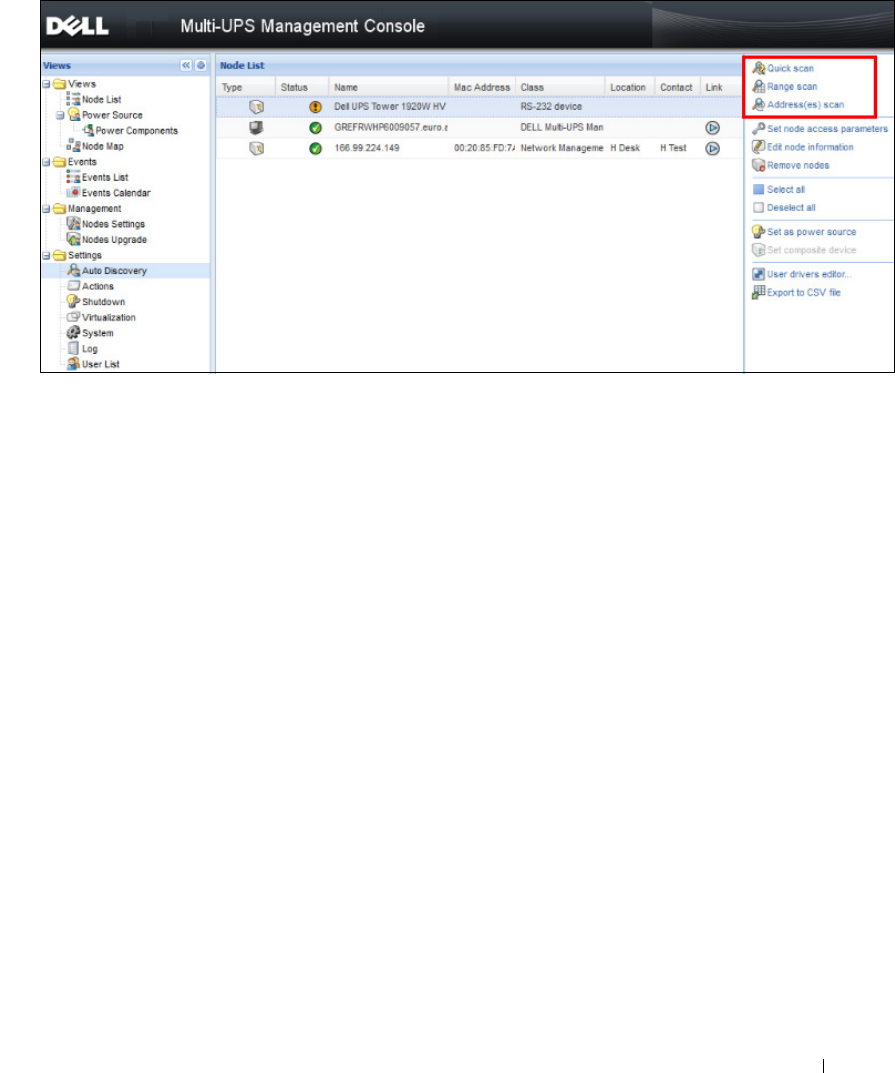895x1073 pixels.
Task: Click Edit node information
Action: (810, 147)
